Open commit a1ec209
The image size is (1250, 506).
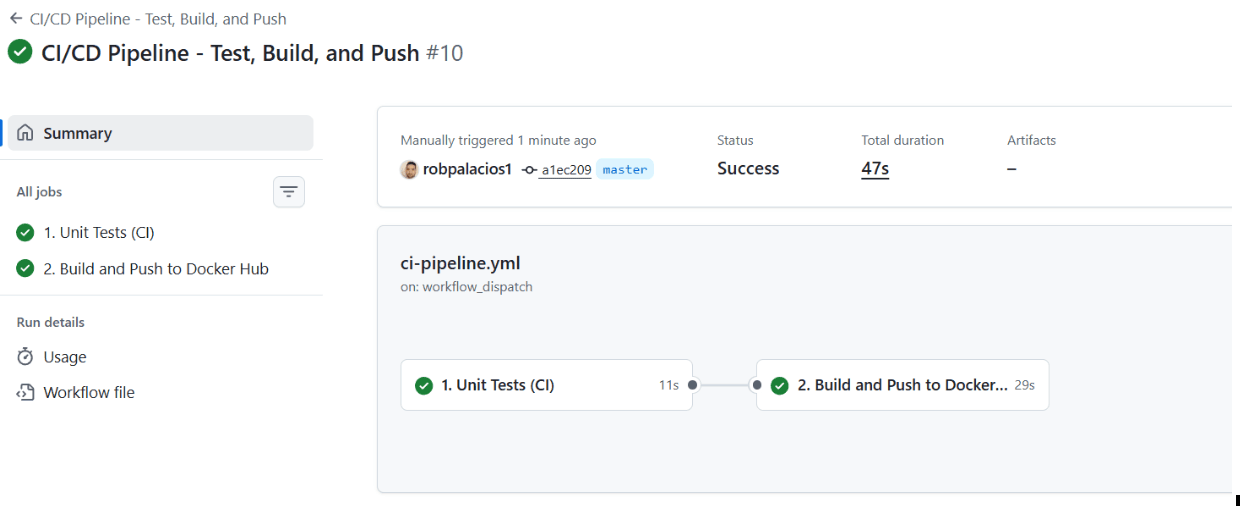click(x=565, y=170)
